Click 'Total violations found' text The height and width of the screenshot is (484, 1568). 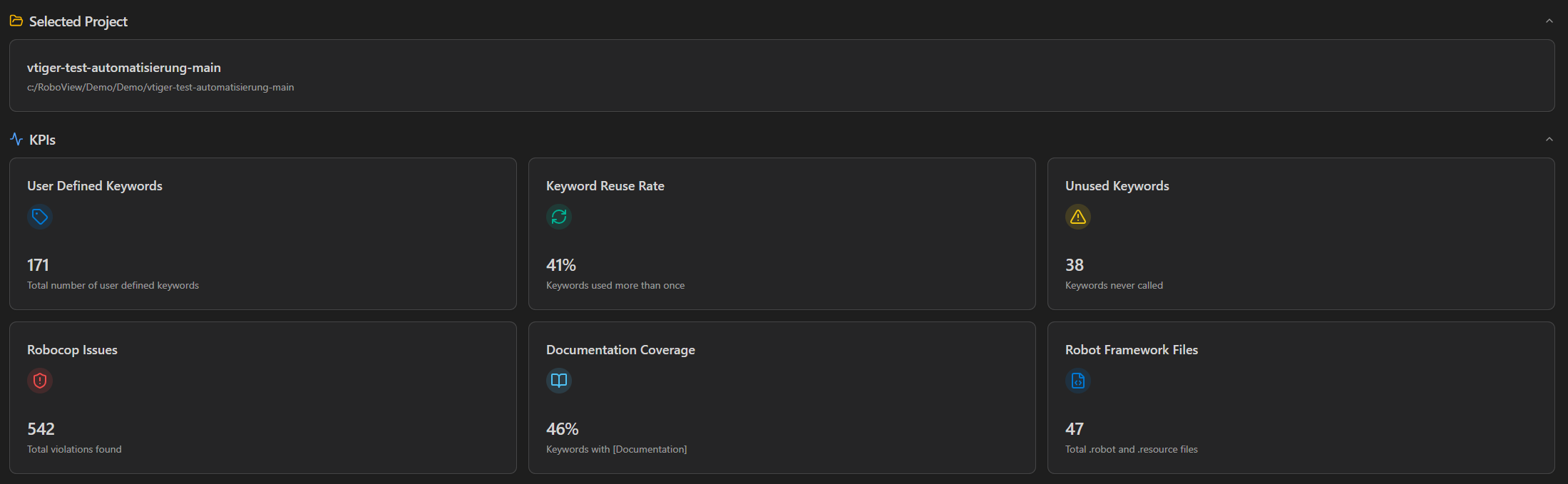pyautogui.click(x=74, y=449)
